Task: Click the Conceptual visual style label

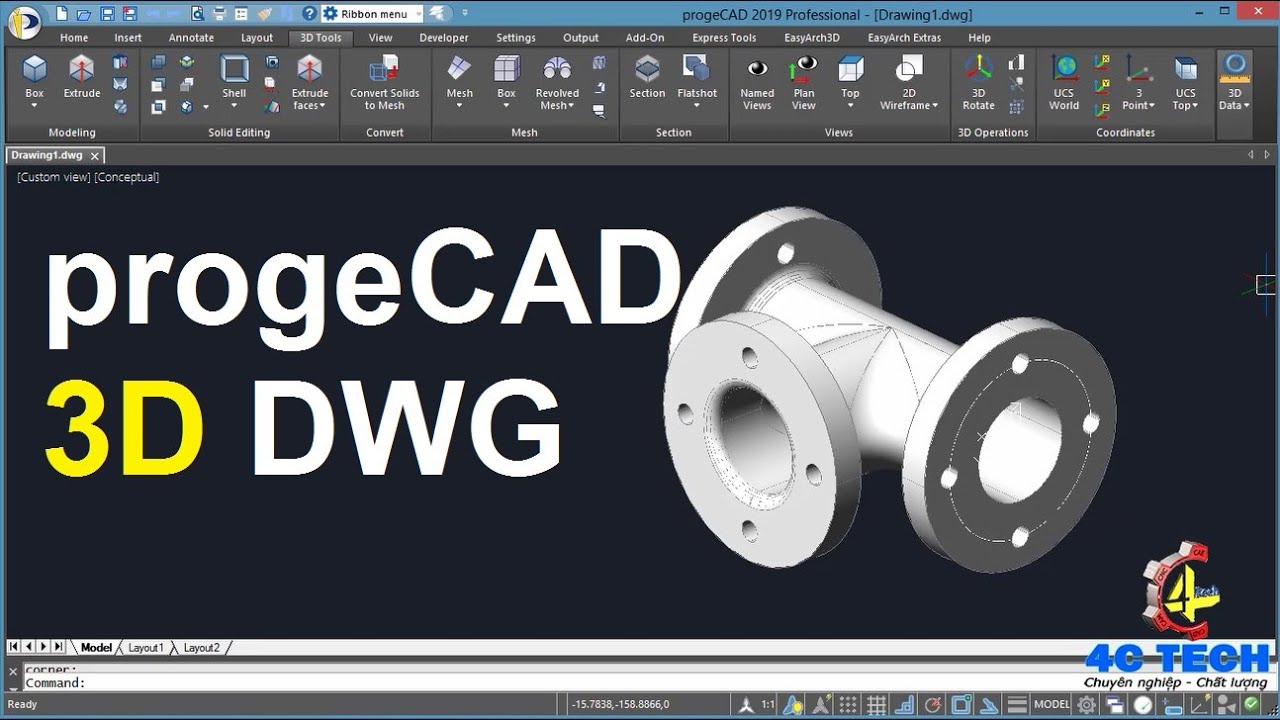Action: point(127,177)
